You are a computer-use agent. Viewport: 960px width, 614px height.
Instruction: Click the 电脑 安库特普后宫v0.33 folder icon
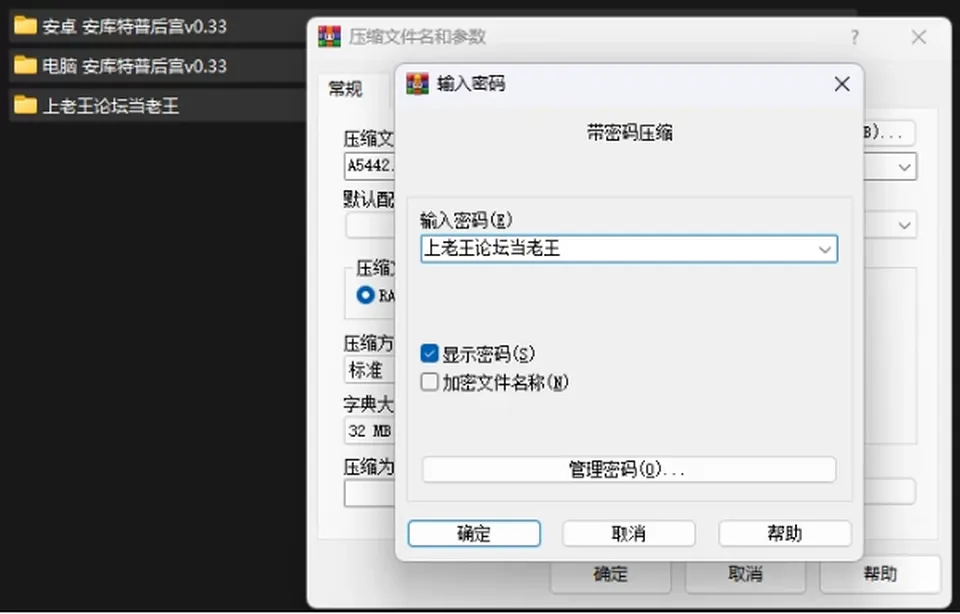[x=25, y=65]
